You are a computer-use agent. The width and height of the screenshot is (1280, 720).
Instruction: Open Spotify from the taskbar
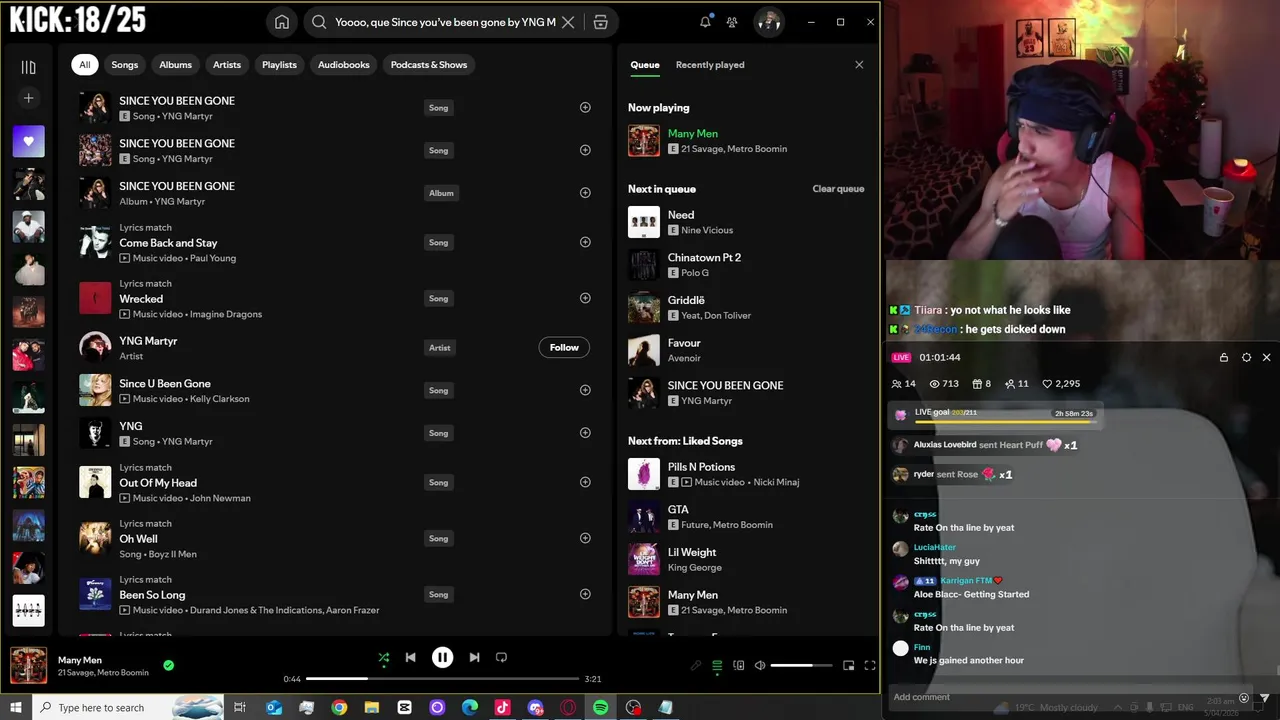(x=600, y=708)
